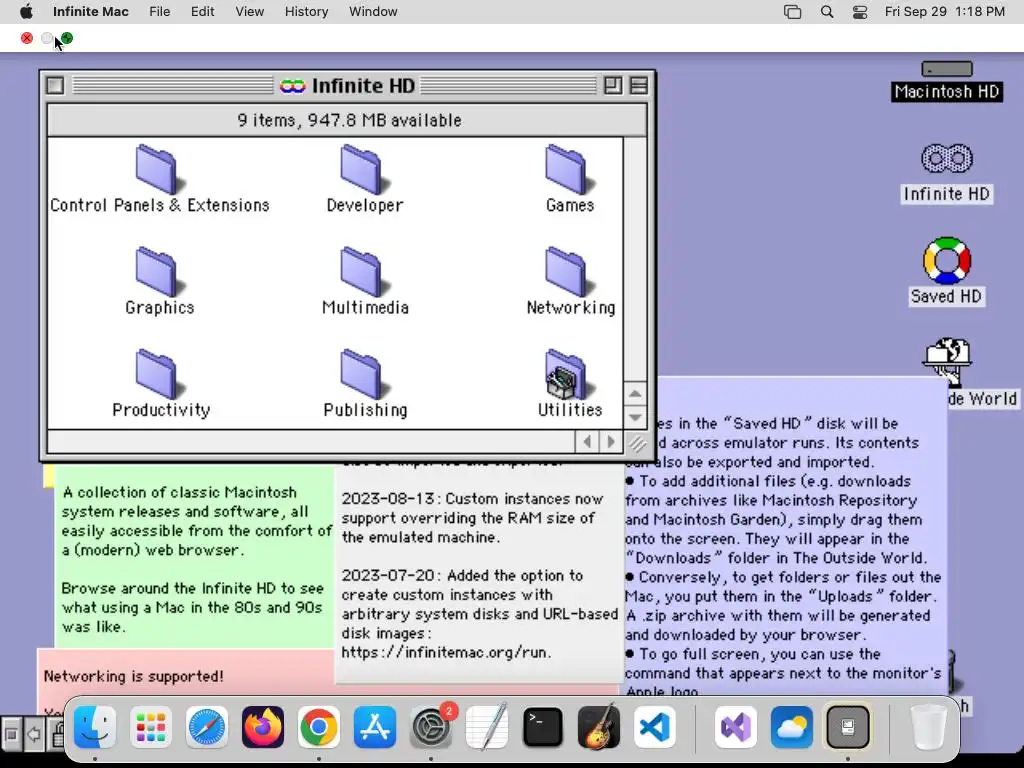Screen dimensions: 1024x768
Task: Open App Store from the Dock
Action: point(375,727)
